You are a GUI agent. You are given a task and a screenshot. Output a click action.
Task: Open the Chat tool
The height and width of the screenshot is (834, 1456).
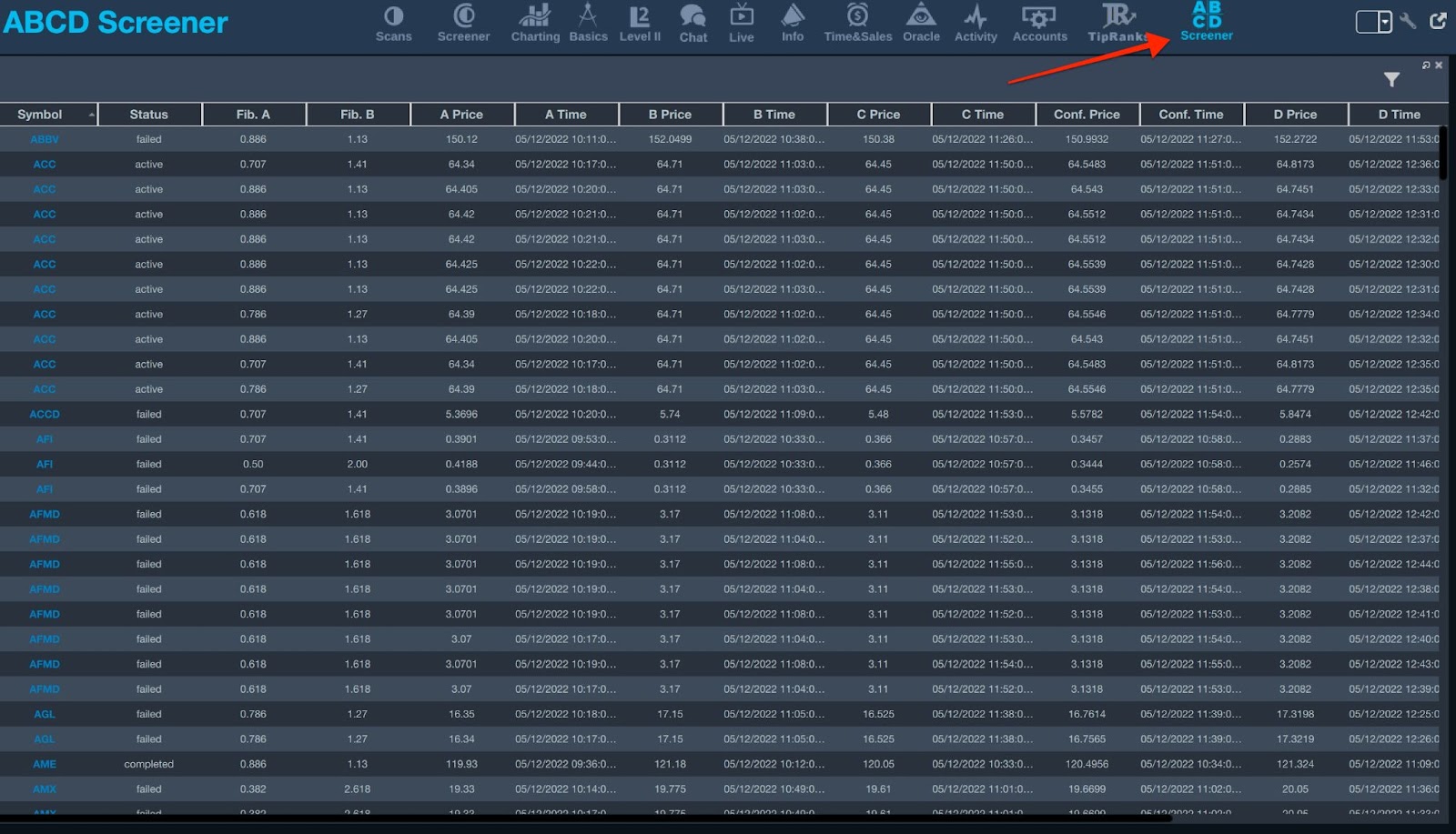[693, 24]
